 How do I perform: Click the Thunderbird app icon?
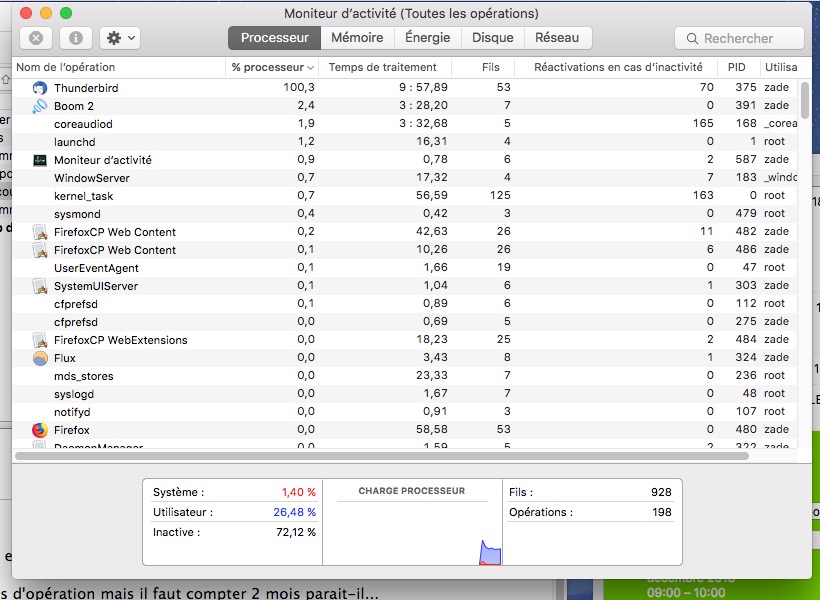point(40,88)
